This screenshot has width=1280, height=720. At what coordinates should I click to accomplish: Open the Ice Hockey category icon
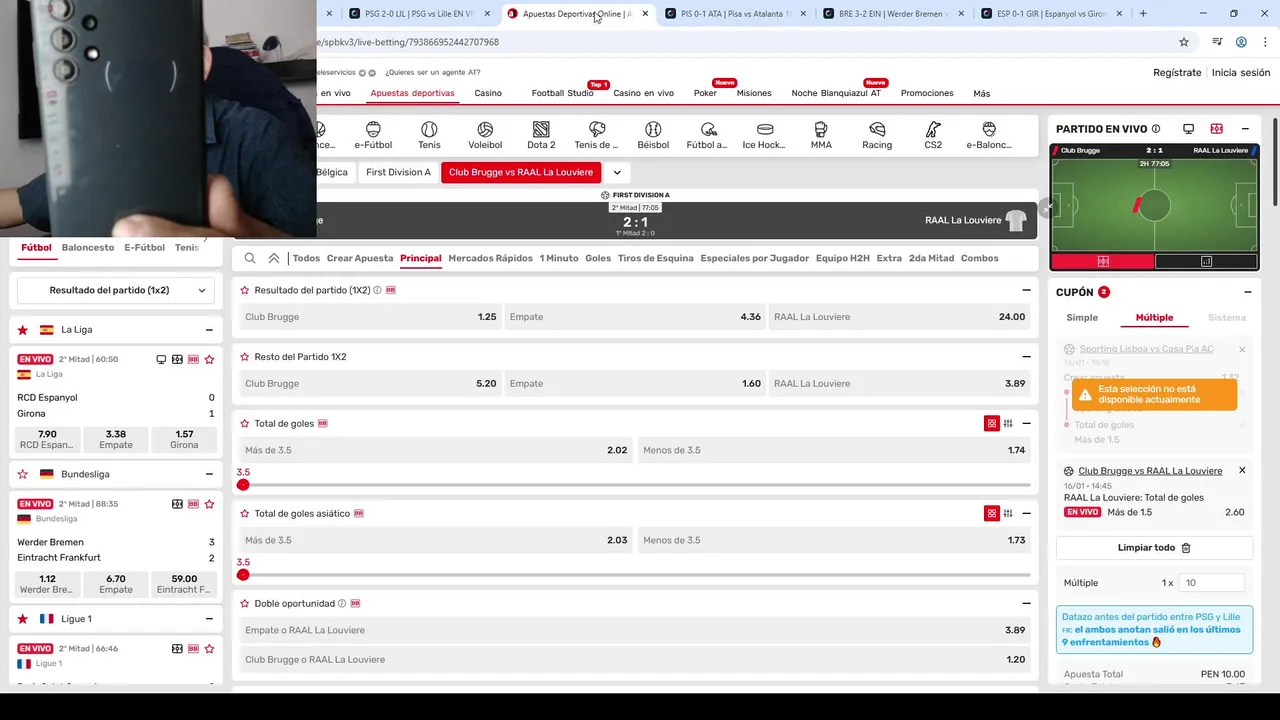click(765, 135)
